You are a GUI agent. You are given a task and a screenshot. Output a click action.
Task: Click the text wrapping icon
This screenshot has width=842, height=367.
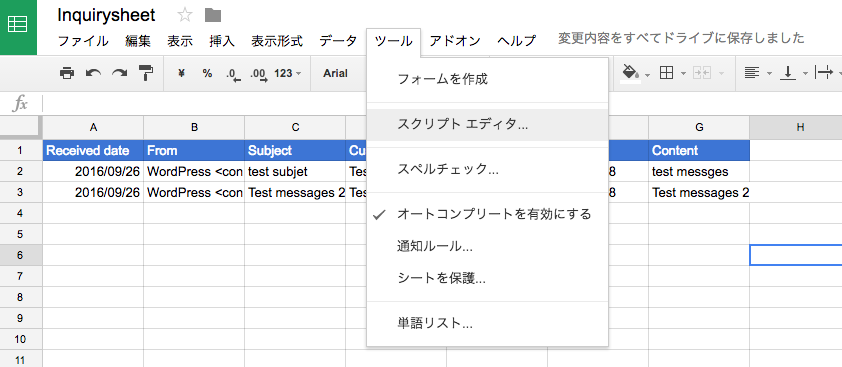click(824, 73)
